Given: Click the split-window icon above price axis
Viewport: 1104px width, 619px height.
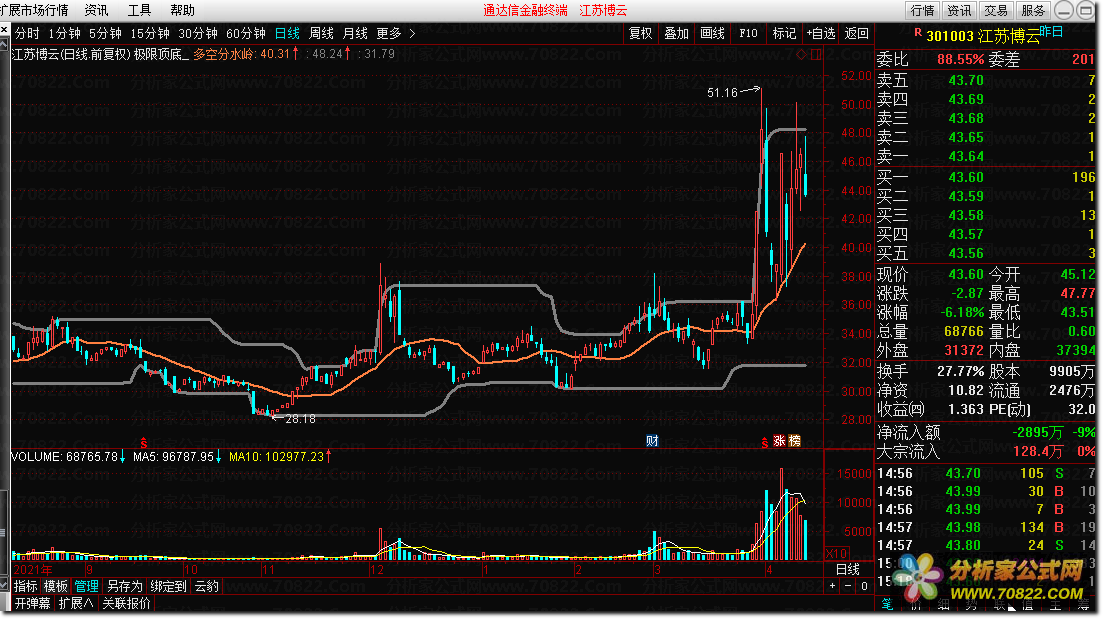Looking at the screenshot, I should 816,54.
